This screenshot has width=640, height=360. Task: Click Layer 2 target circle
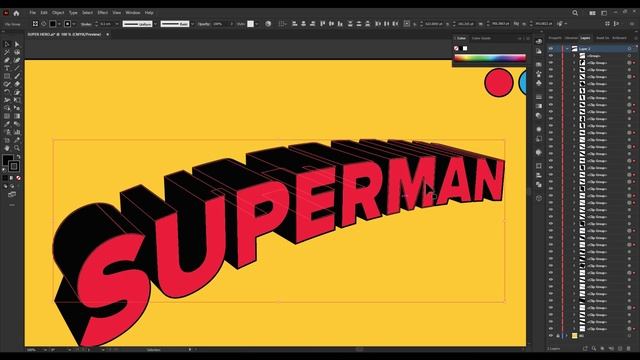[629, 49]
